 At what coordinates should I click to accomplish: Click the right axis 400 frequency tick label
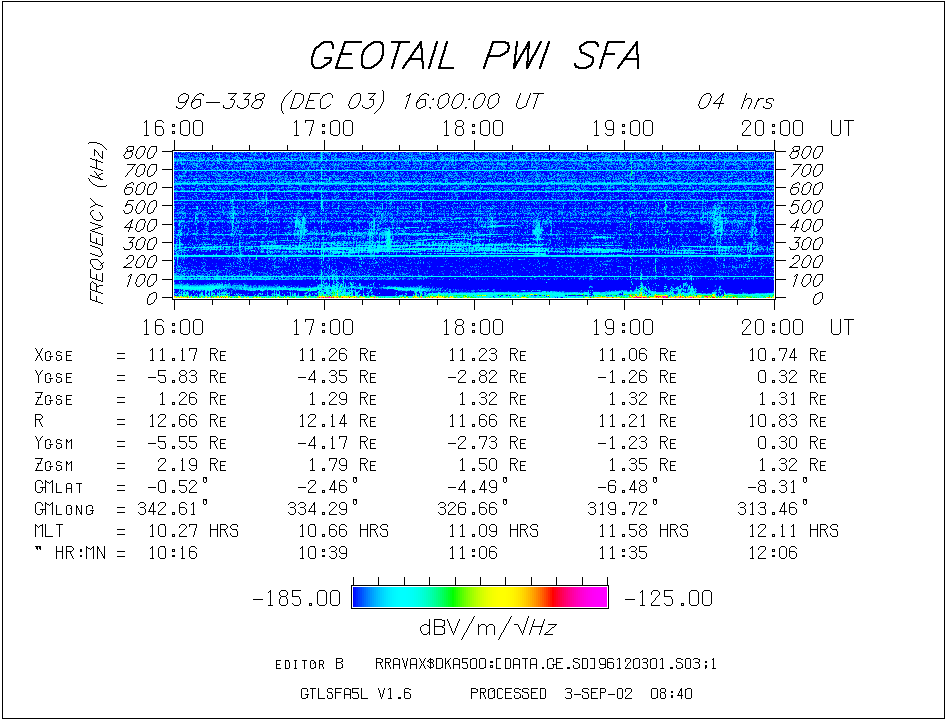tap(806, 225)
